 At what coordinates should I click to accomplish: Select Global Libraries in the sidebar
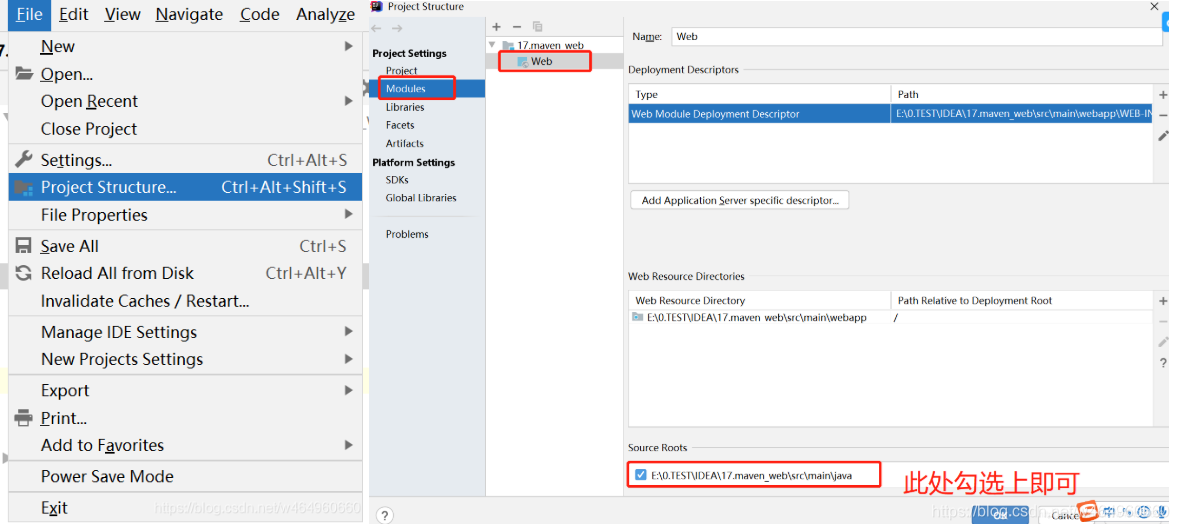tap(421, 198)
